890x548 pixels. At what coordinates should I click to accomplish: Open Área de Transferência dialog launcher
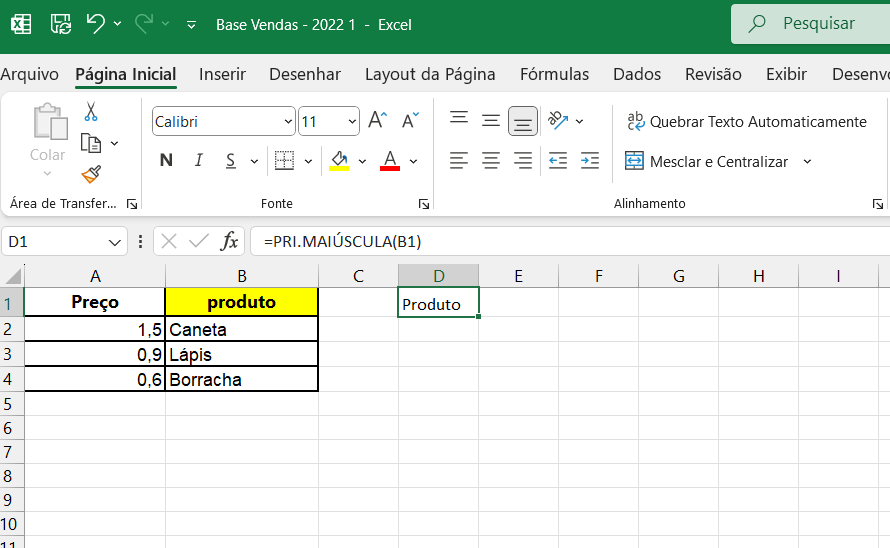point(132,204)
